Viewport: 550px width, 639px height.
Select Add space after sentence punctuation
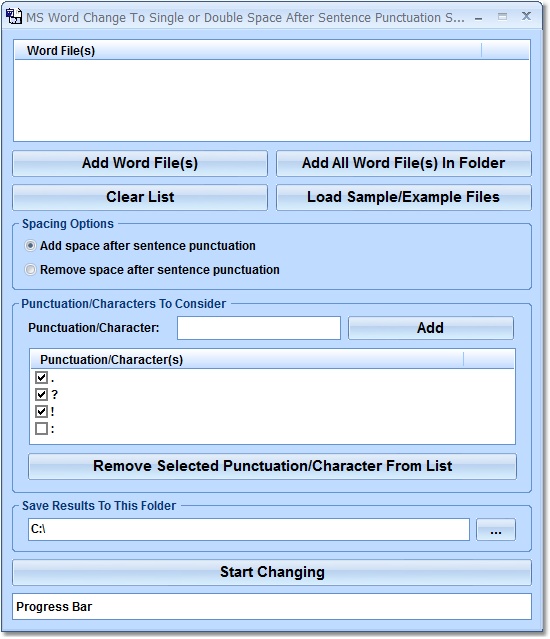click(30, 246)
